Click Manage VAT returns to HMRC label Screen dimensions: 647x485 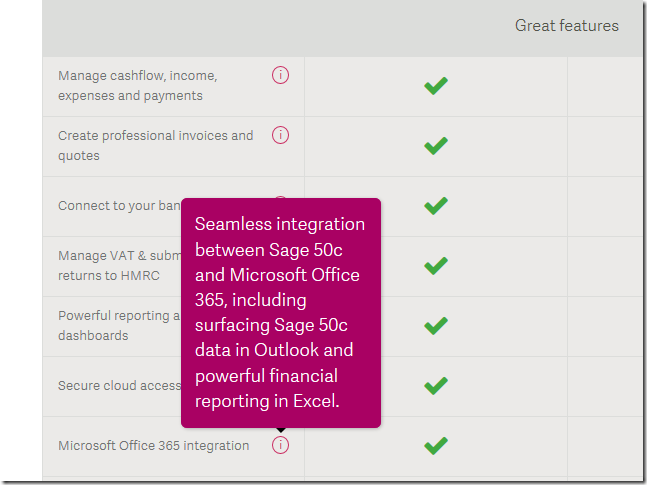119,265
